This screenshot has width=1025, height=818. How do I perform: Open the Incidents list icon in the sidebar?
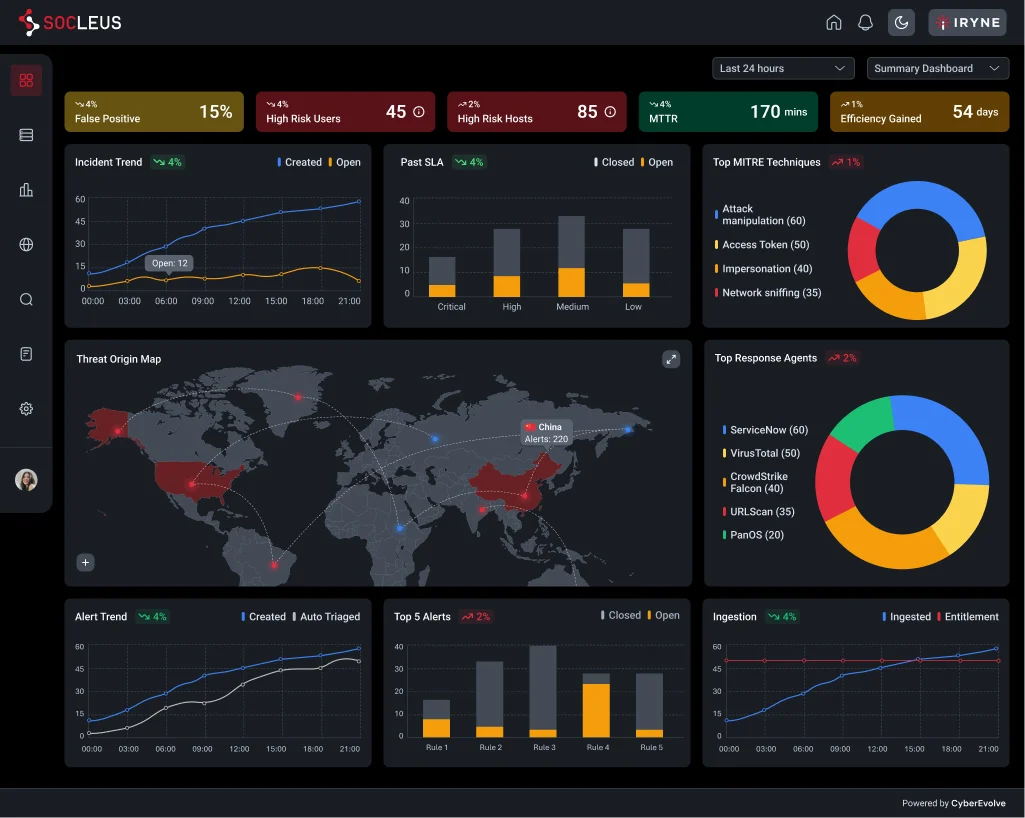point(26,135)
